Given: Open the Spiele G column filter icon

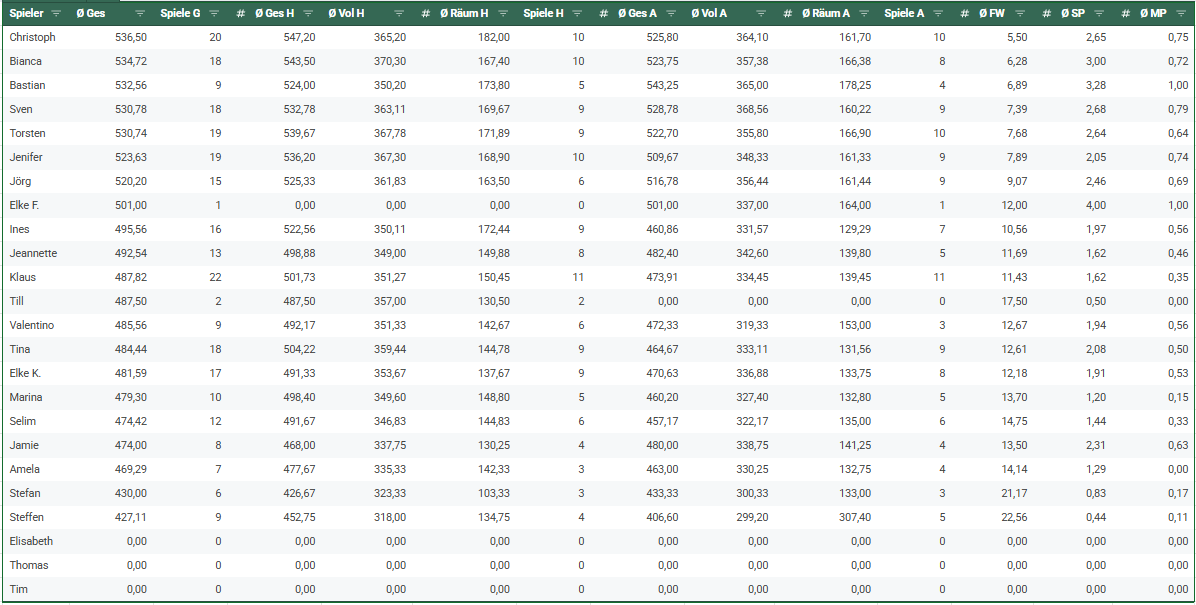Looking at the screenshot, I should pyautogui.click(x=213, y=14).
